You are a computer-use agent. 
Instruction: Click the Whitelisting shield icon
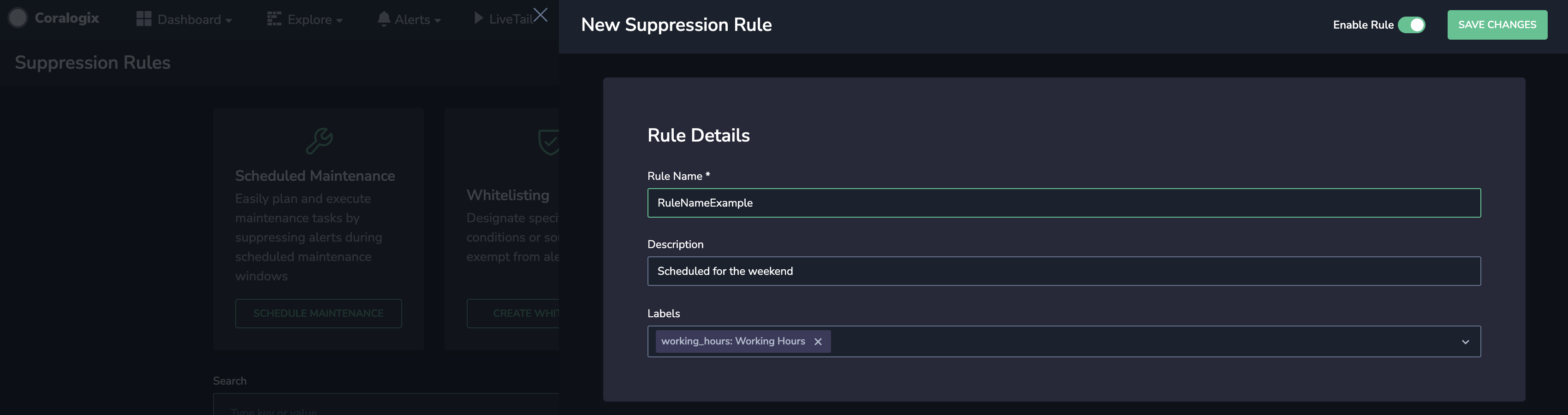[548, 142]
